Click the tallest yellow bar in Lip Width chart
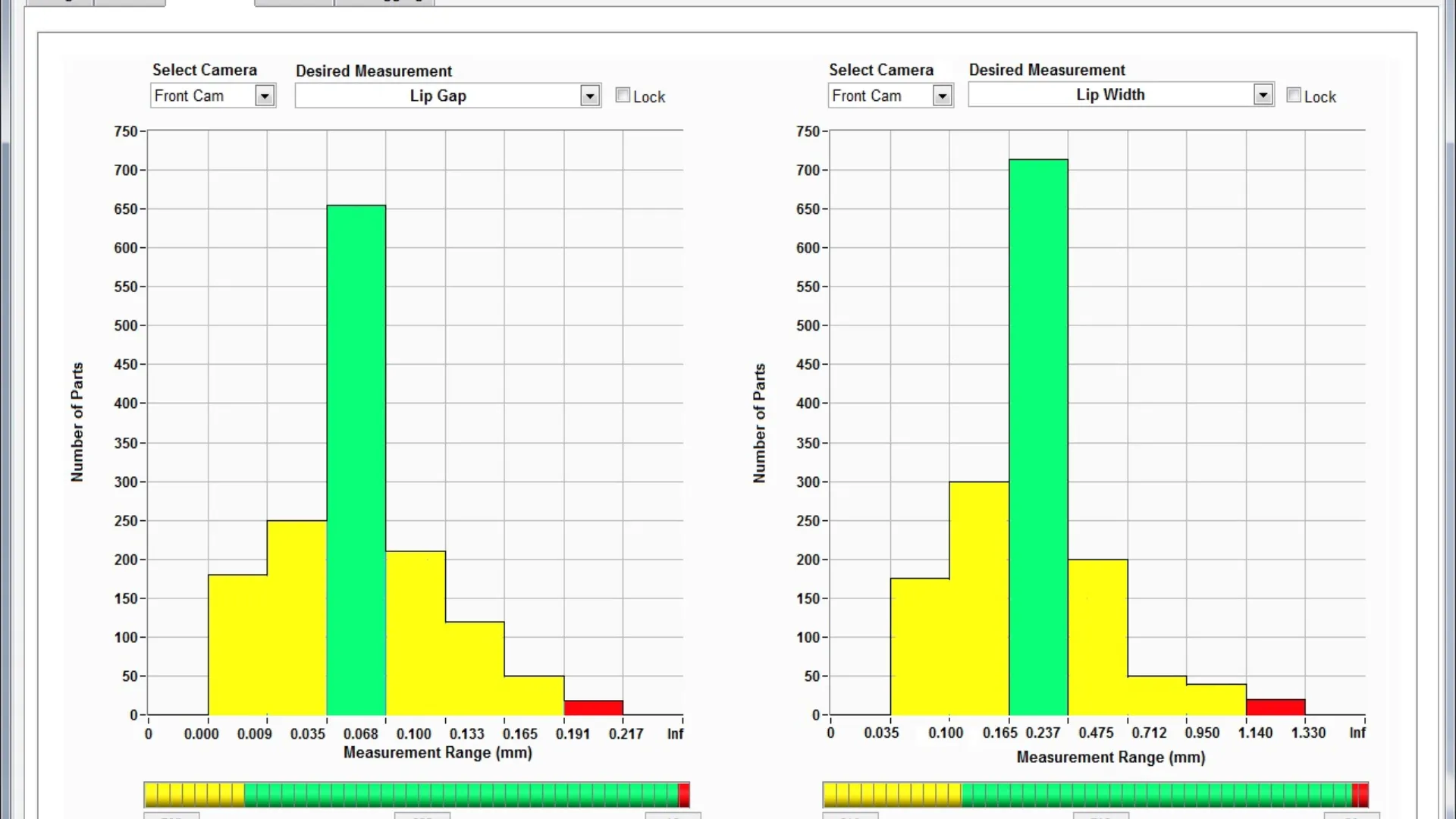Image resolution: width=1456 pixels, height=819 pixels. click(978, 598)
